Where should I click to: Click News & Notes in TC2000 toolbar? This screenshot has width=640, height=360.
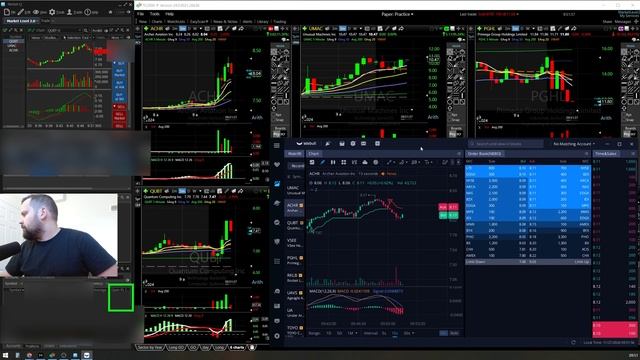coord(225,22)
